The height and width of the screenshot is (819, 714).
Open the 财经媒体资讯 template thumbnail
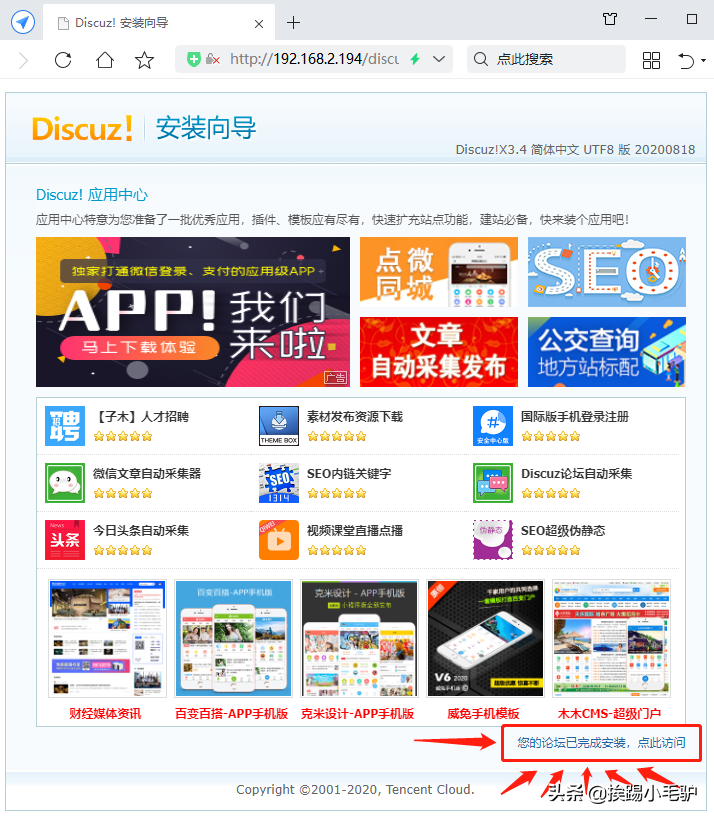107,638
